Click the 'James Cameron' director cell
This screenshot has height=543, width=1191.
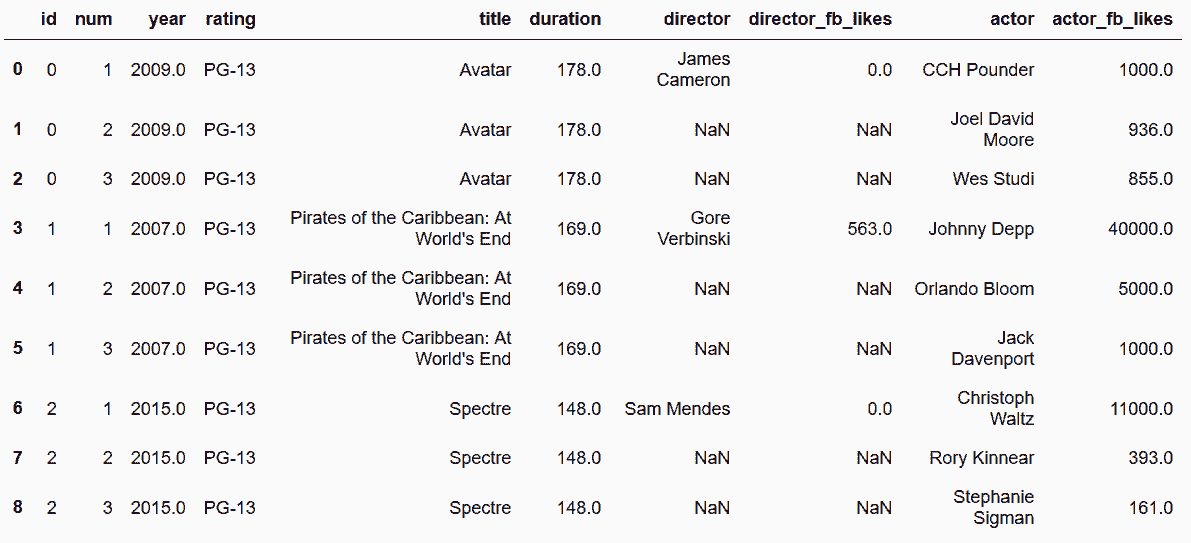(693, 70)
